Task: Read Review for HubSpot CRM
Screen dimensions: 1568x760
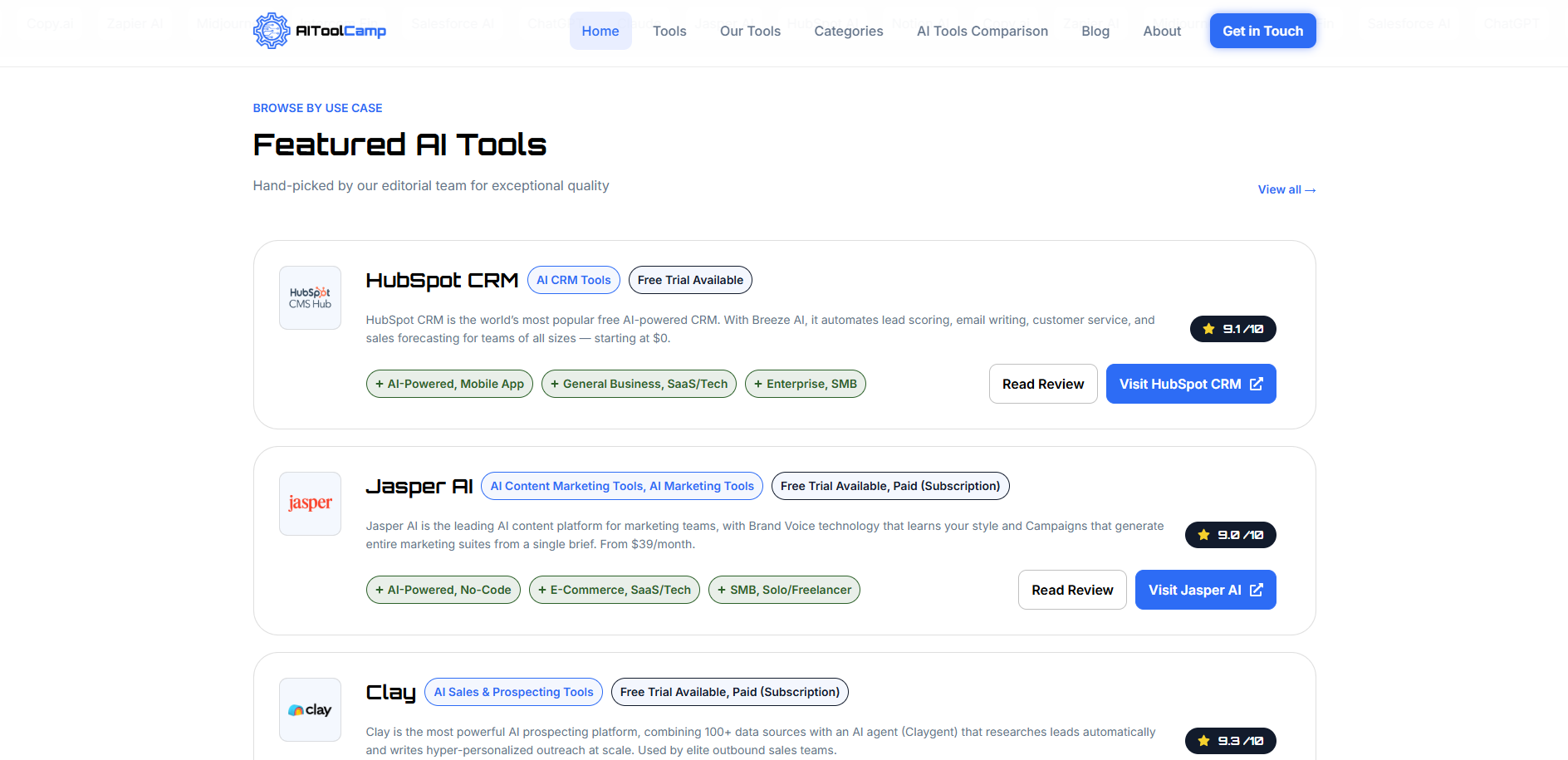Action: coord(1043,384)
